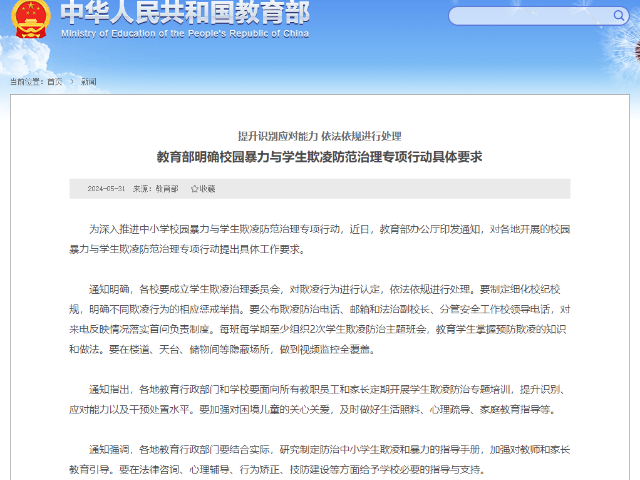Click the bold article headline 教育部明确校园暴力
Screen dimensions: 640x480
click(319, 157)
